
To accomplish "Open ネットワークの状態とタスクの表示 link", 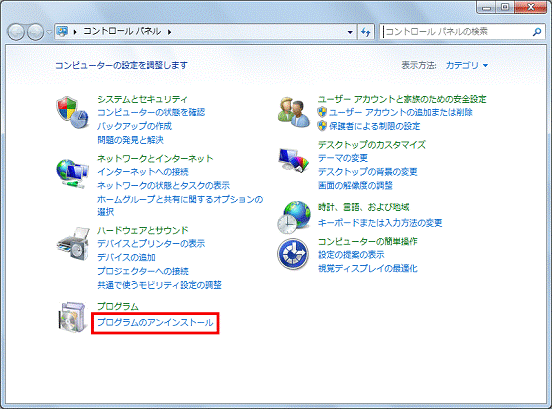I will 163,185.
